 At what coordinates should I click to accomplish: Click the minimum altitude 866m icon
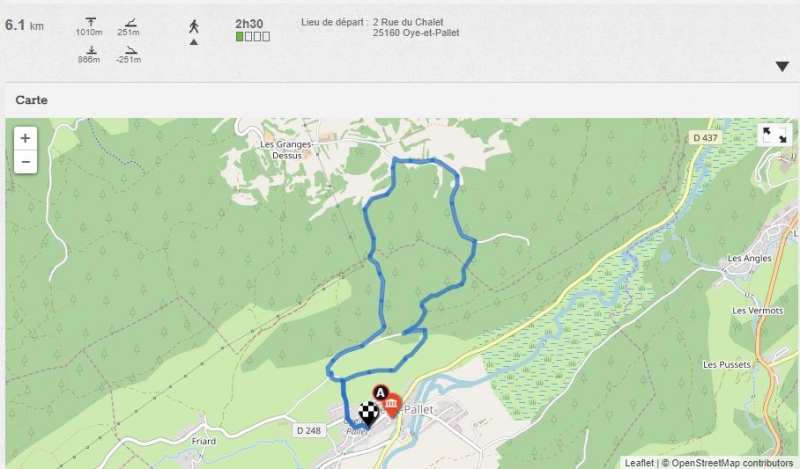[x=91, y=50]
